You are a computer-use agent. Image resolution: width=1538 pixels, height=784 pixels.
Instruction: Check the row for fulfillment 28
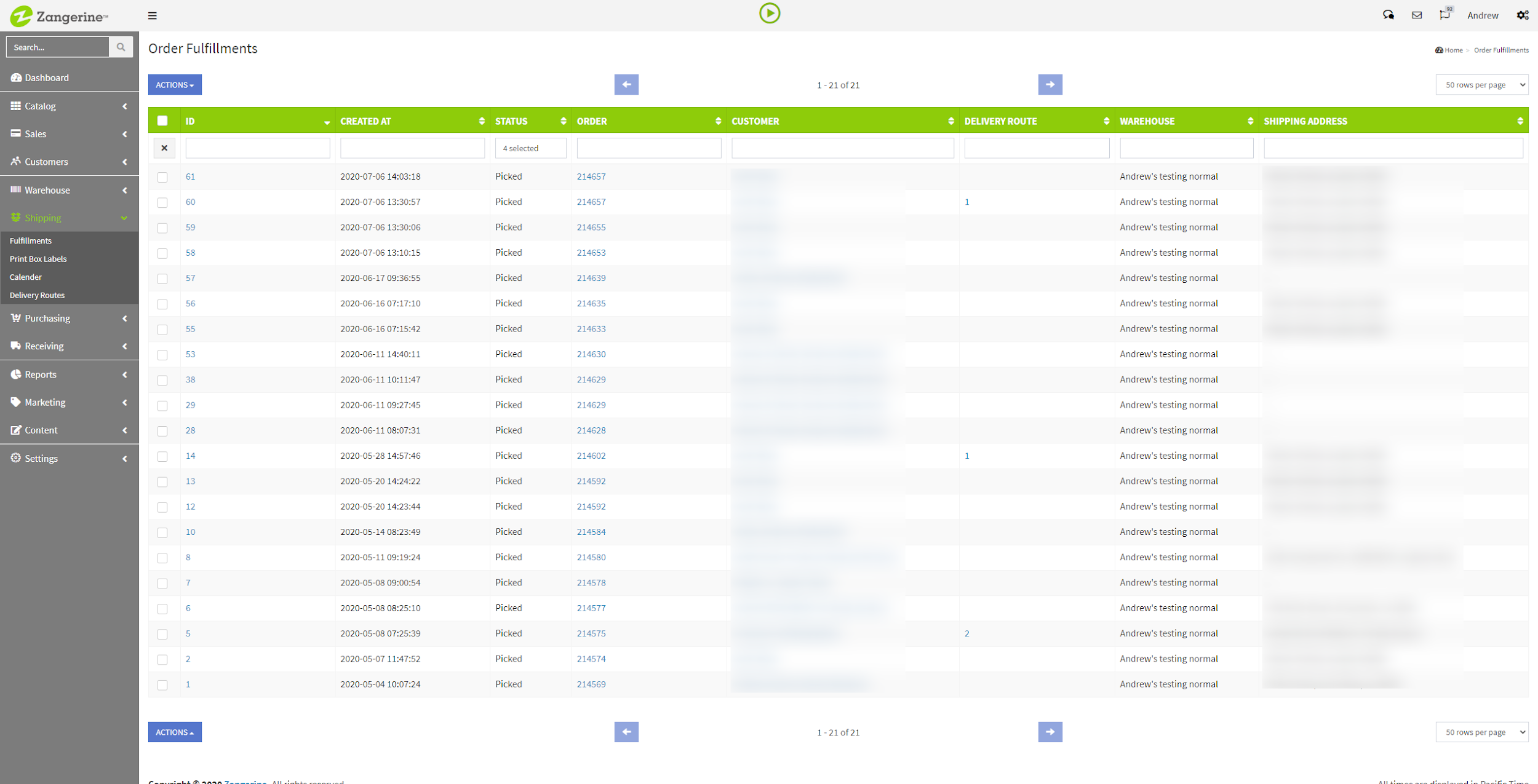coord(162,431)
